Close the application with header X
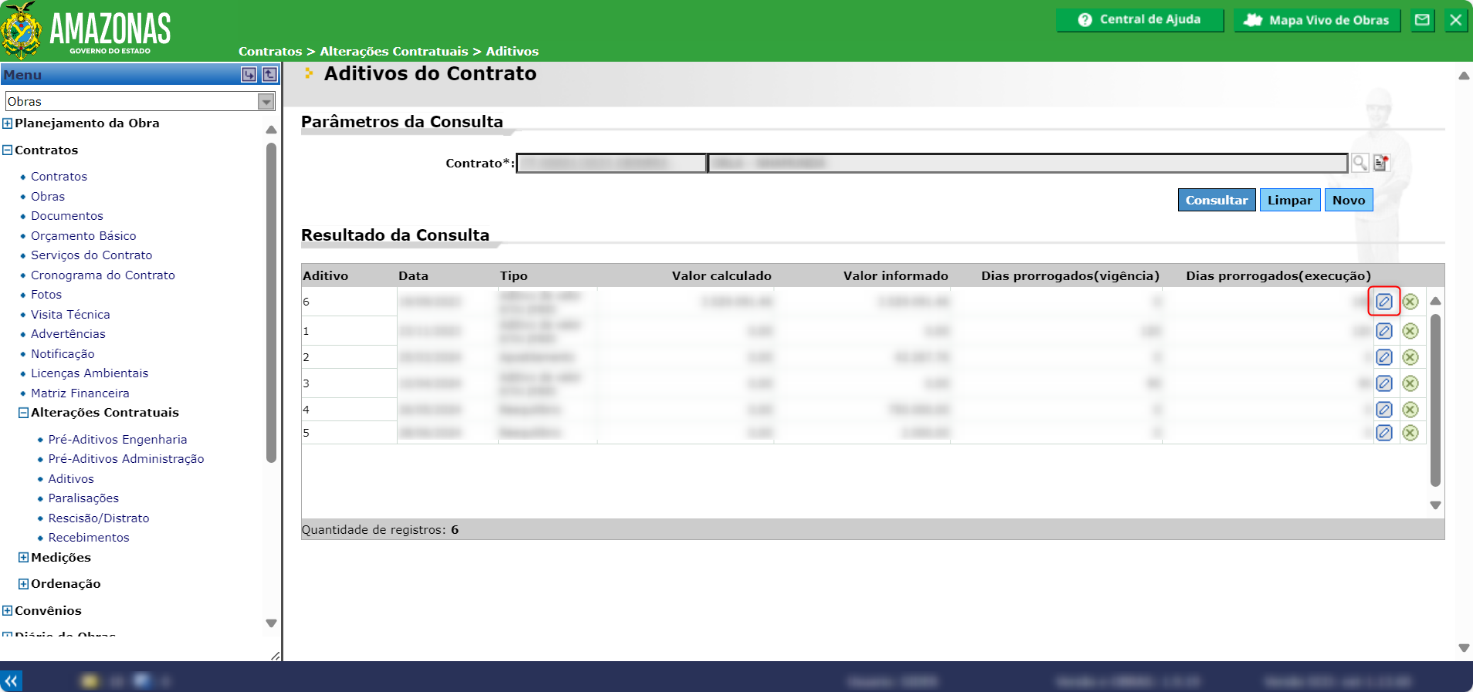 pyautogui.click(x=1455, y=20)
